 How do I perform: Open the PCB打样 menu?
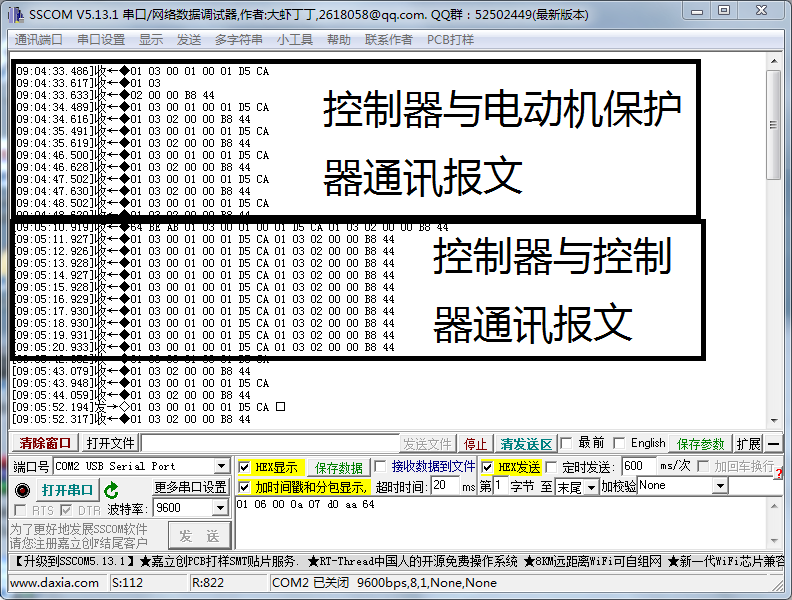tap(451, 39)
